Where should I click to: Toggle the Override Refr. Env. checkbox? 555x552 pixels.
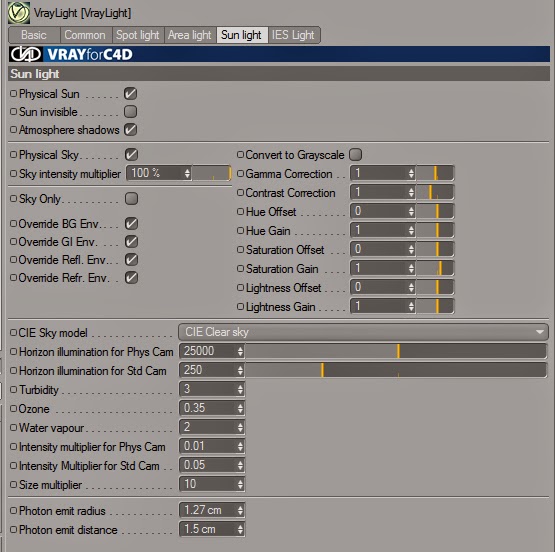tap(131, 278)
